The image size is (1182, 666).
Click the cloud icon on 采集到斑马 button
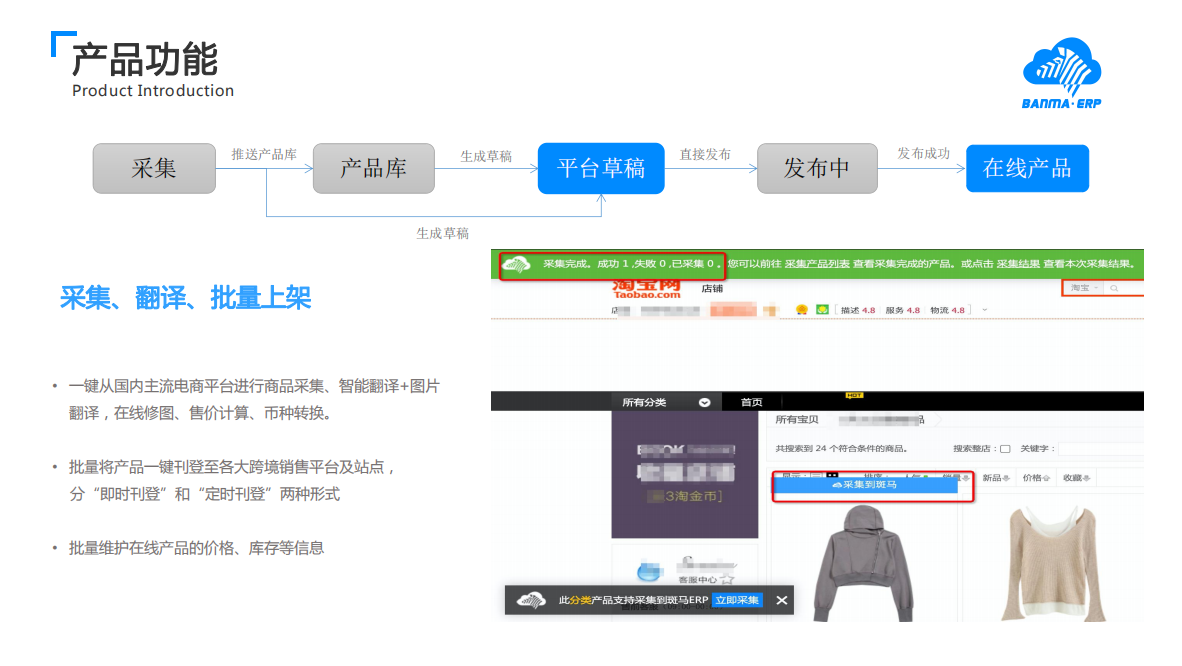836,486
